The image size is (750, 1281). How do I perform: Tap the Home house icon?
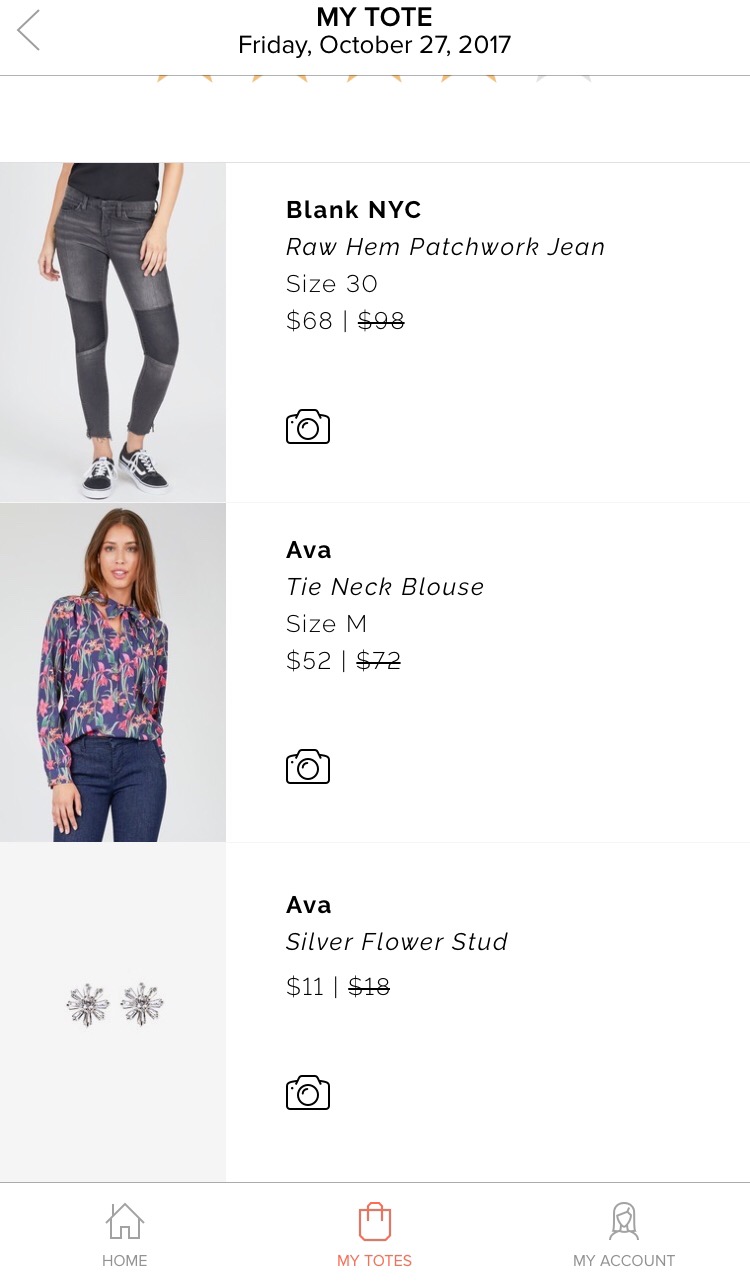[124, 1220]
